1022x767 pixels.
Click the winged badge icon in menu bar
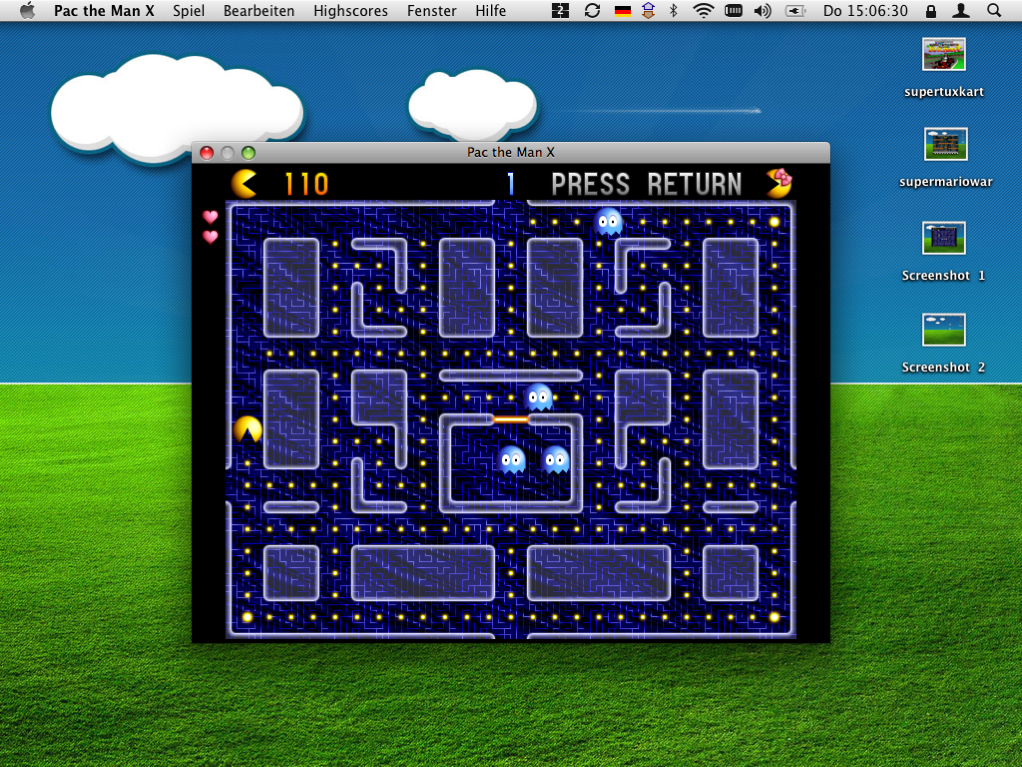tap(648, 10)
